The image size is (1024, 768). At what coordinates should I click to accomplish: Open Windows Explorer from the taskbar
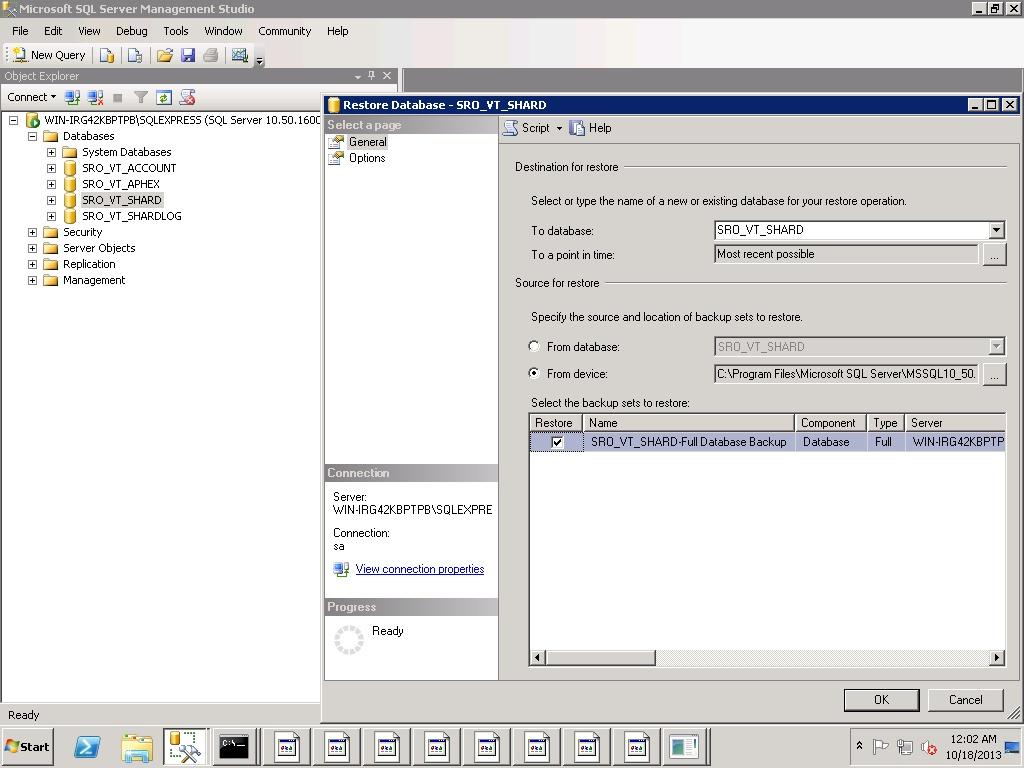tap(136, 746)
